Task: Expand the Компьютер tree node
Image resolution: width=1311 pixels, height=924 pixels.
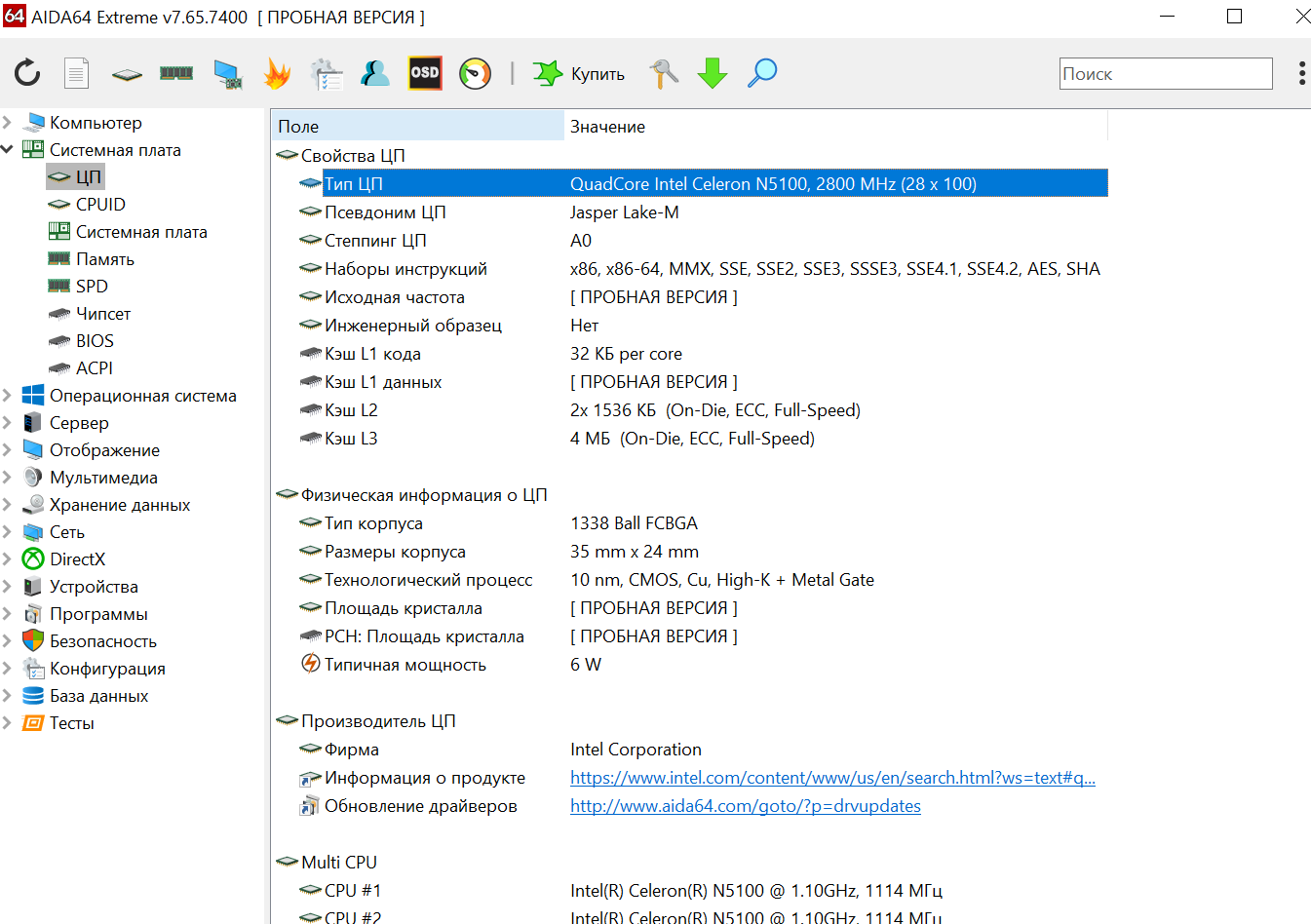Action: tap(8, 123)
